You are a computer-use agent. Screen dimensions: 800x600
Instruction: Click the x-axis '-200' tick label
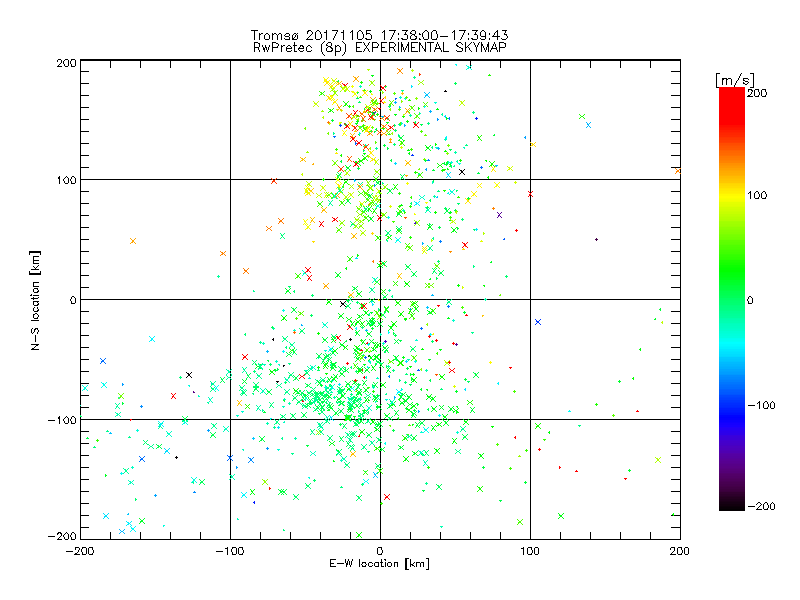[x=80, y=551]
